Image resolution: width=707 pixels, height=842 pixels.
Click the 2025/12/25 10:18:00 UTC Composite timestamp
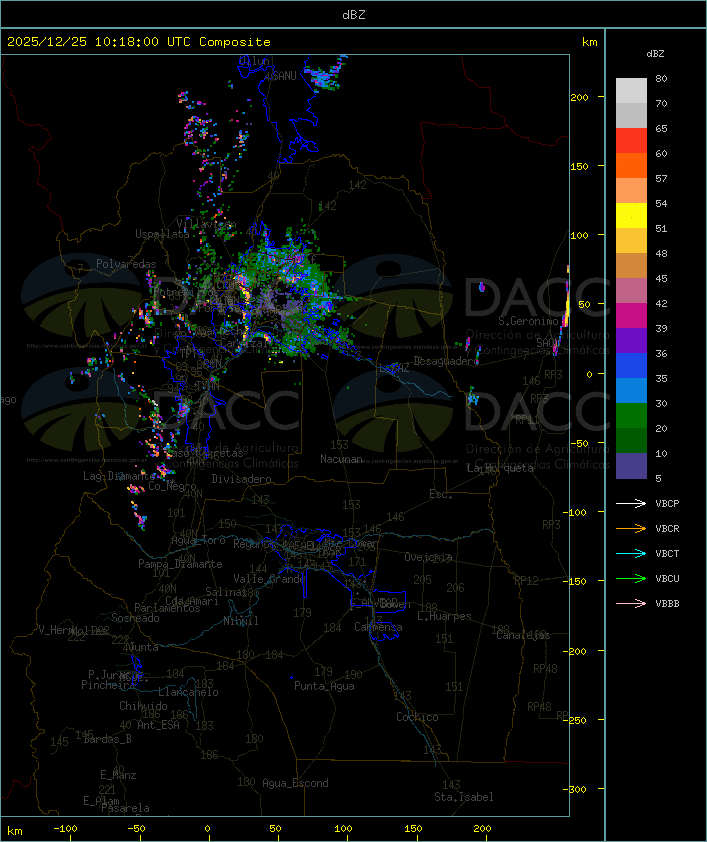tap(139, 41)
